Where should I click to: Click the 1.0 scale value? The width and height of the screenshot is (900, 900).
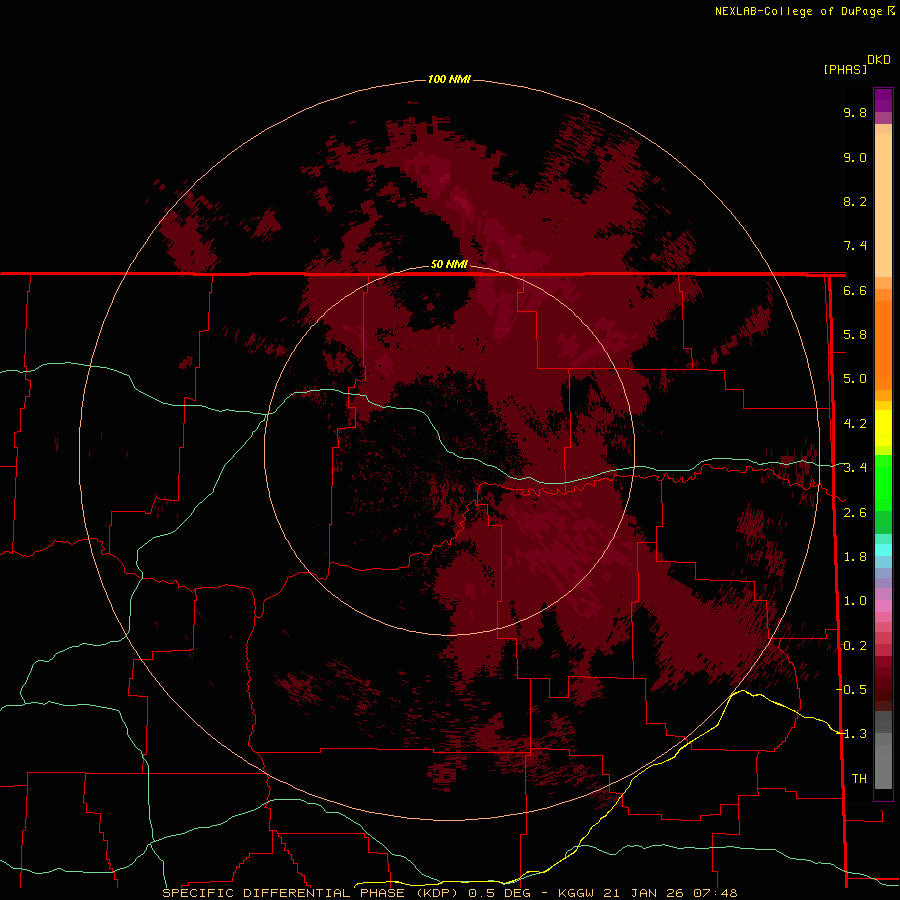[x=855, y=601]
